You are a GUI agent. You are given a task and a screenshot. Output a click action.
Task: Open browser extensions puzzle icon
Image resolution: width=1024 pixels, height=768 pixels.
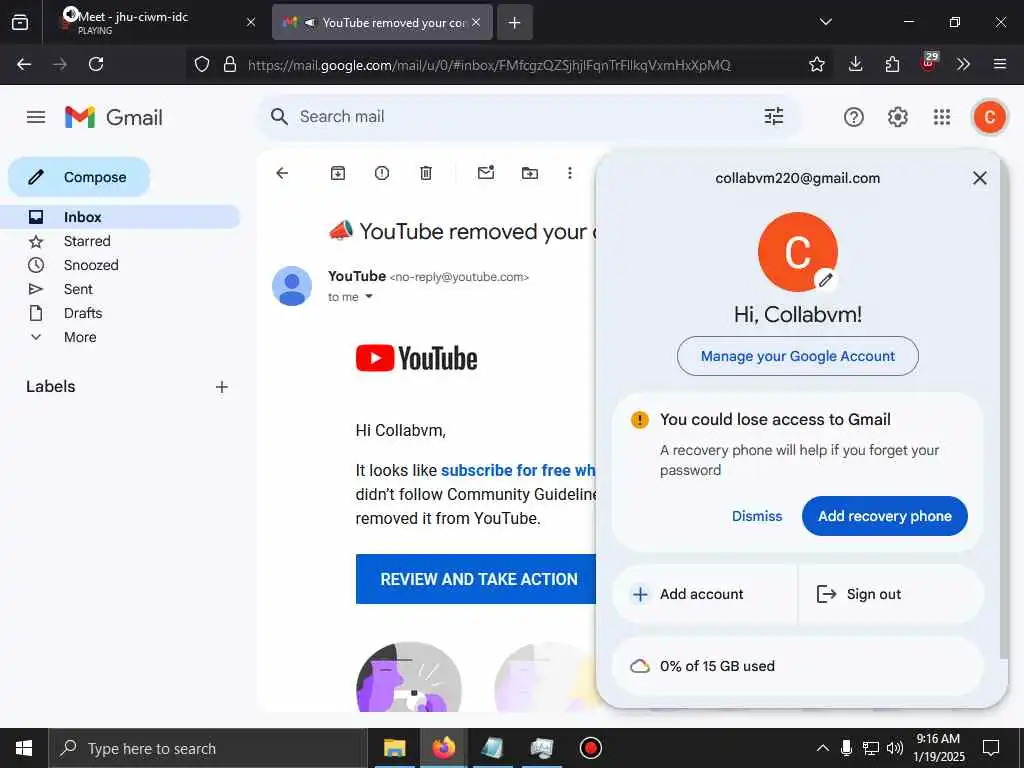click(x=892, y=64)
